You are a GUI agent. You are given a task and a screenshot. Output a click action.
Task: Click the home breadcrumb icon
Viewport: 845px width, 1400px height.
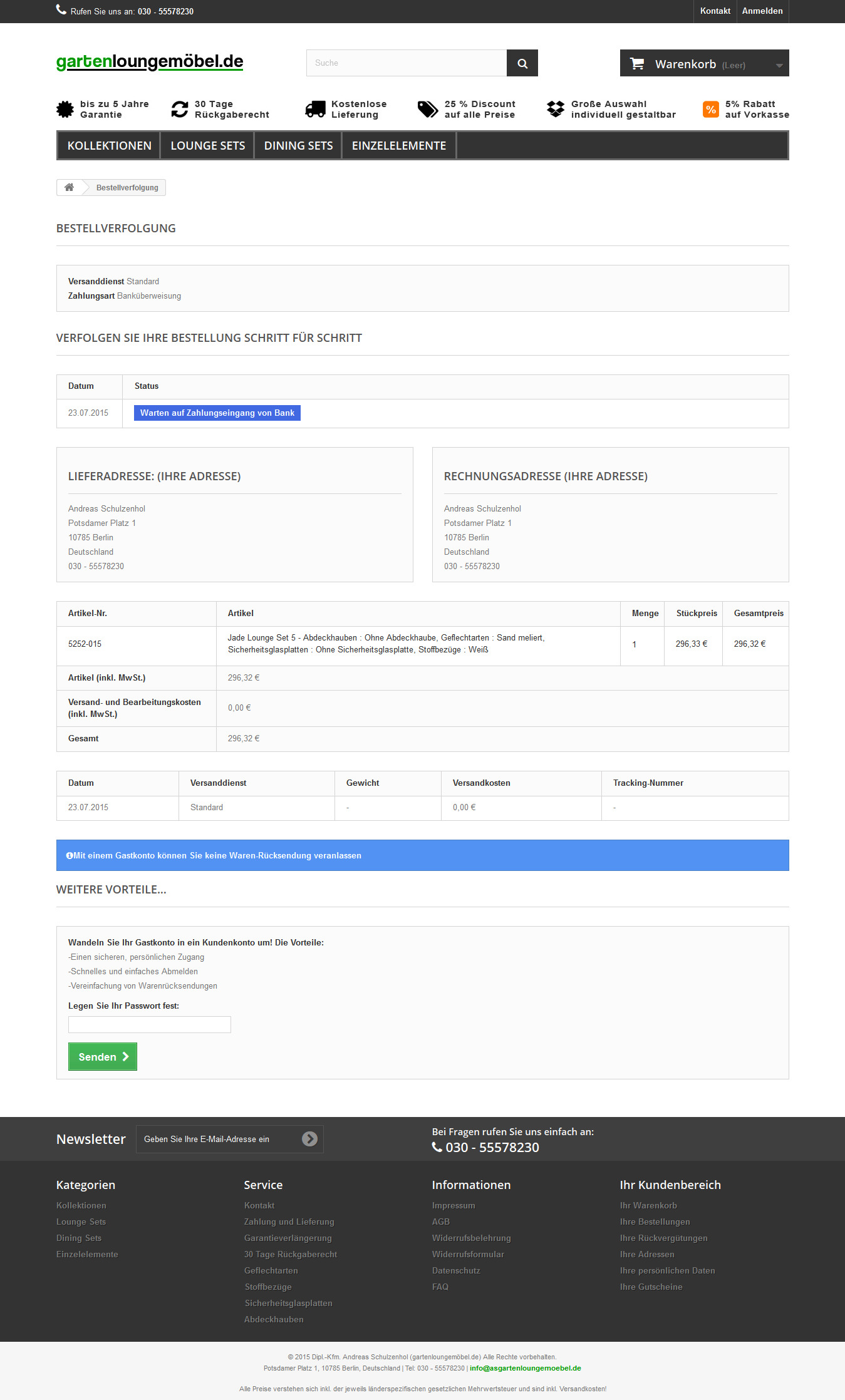click(x=70, y=187)
